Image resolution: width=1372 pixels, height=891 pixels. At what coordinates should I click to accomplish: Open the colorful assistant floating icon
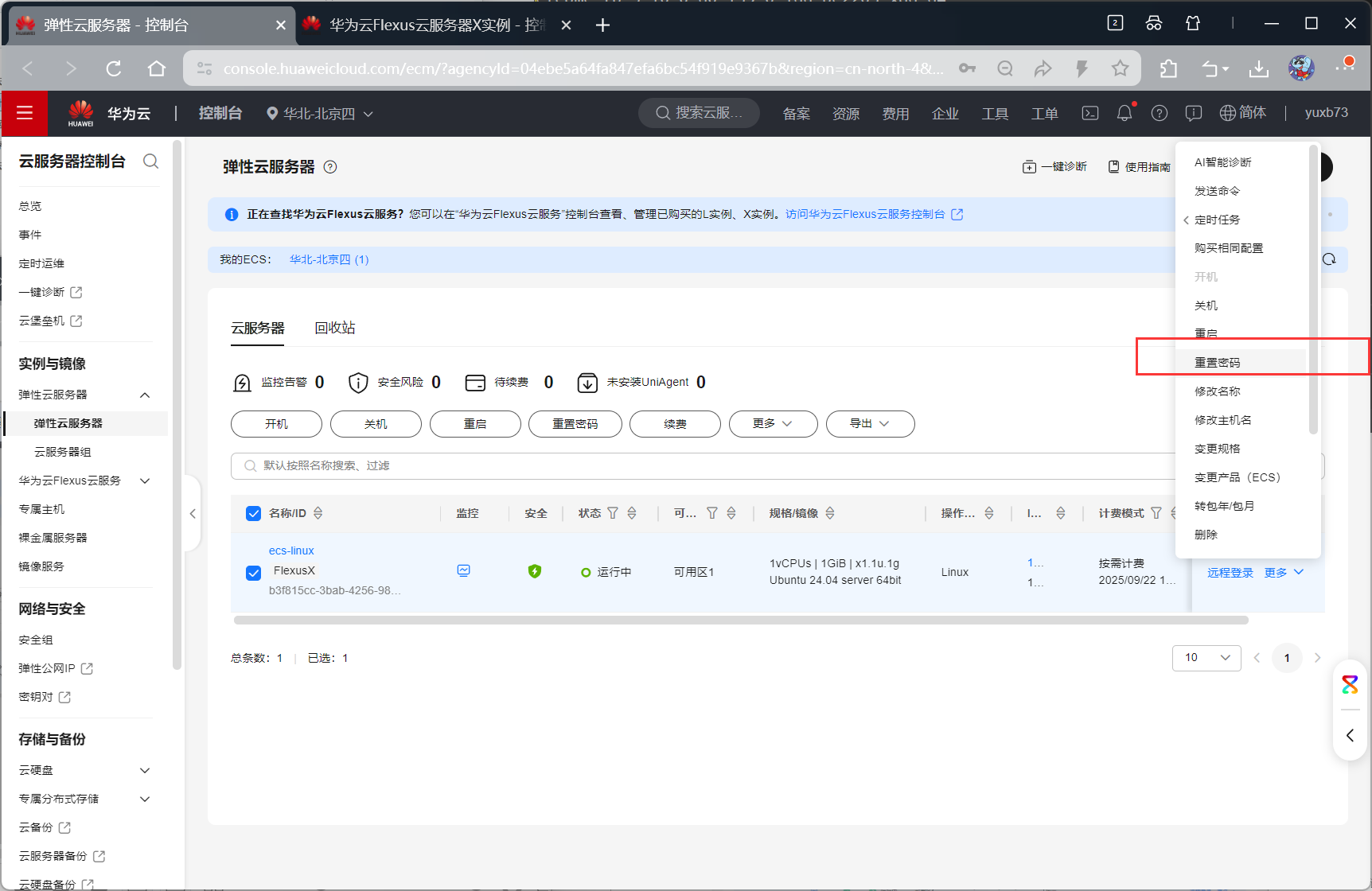(1350, 684)
